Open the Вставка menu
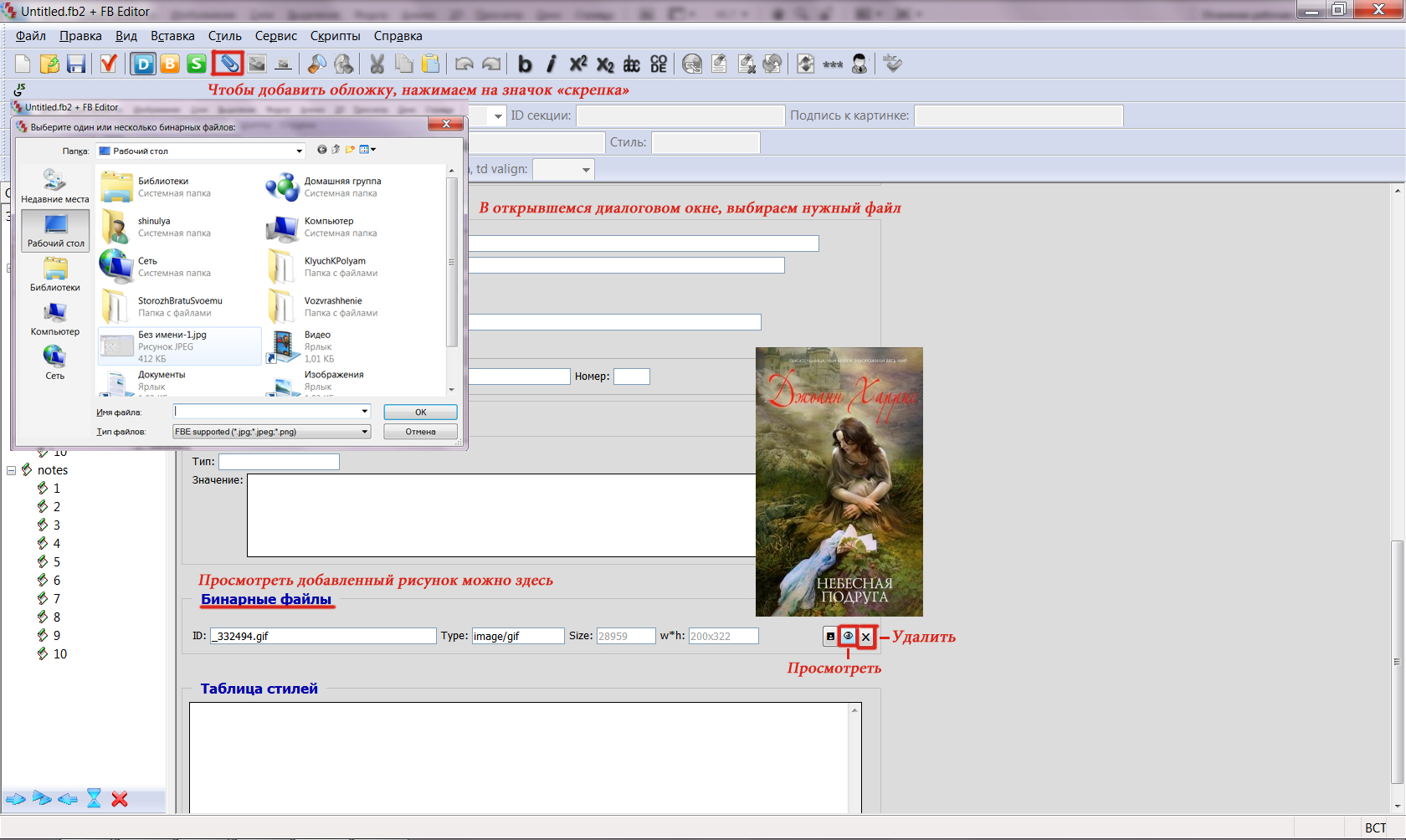Screen dimensions: 1406x840 pyautogui.click(x=172, y=36)
